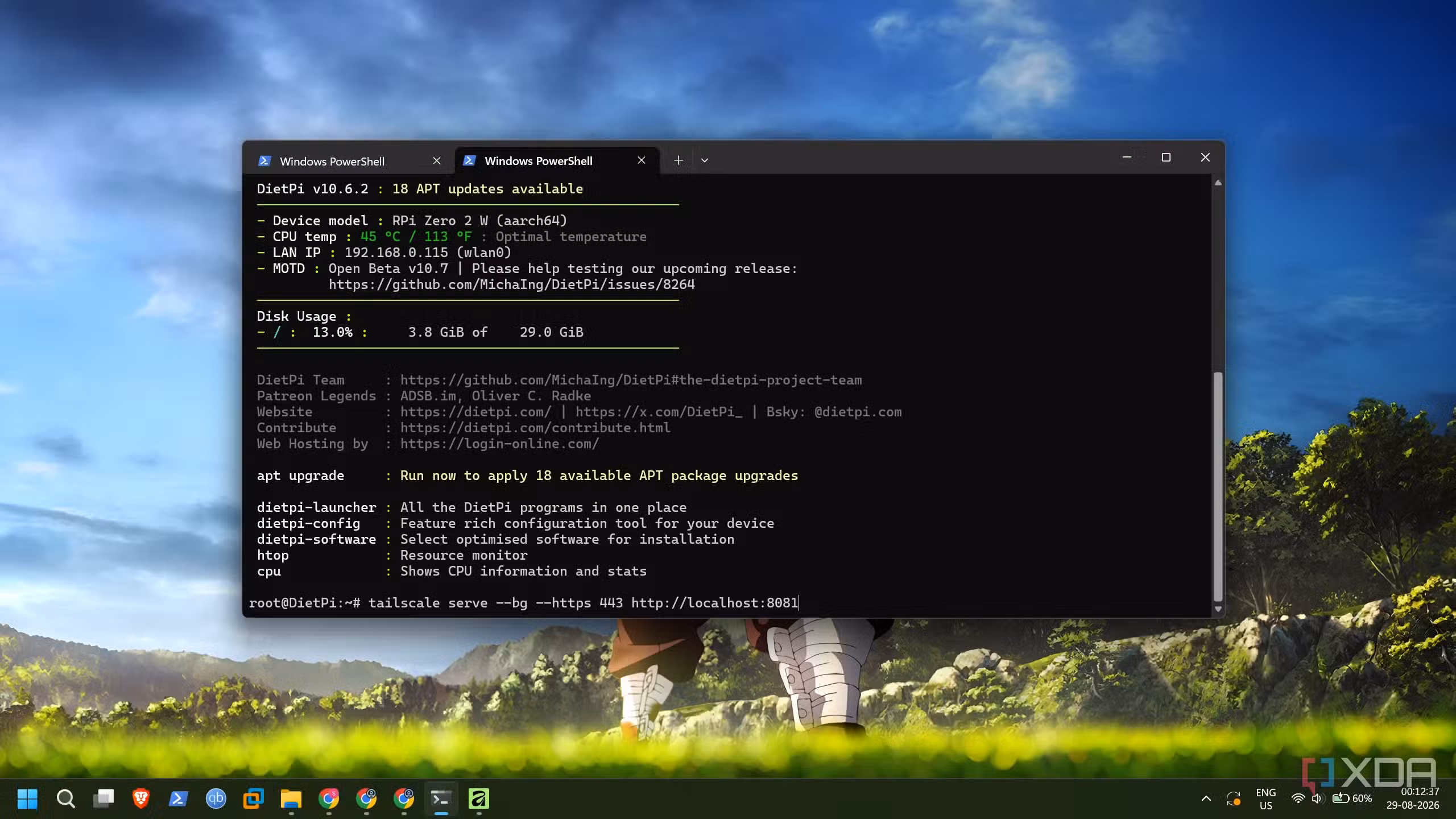
Task: Open VMware Workstation taskbar icon
Action: tap(254, 799)
